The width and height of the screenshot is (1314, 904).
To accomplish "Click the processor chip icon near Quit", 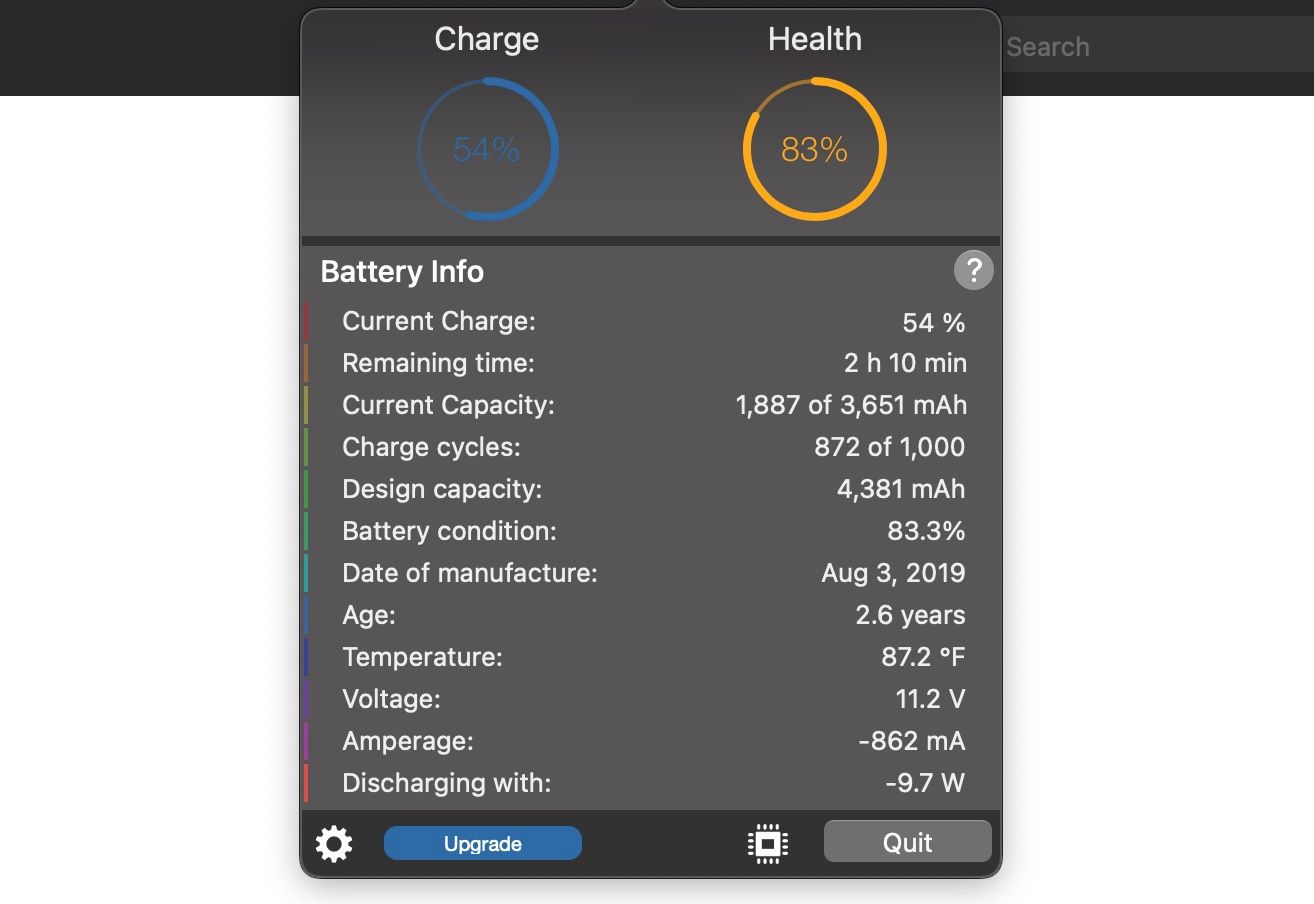I will click(766, 843).
